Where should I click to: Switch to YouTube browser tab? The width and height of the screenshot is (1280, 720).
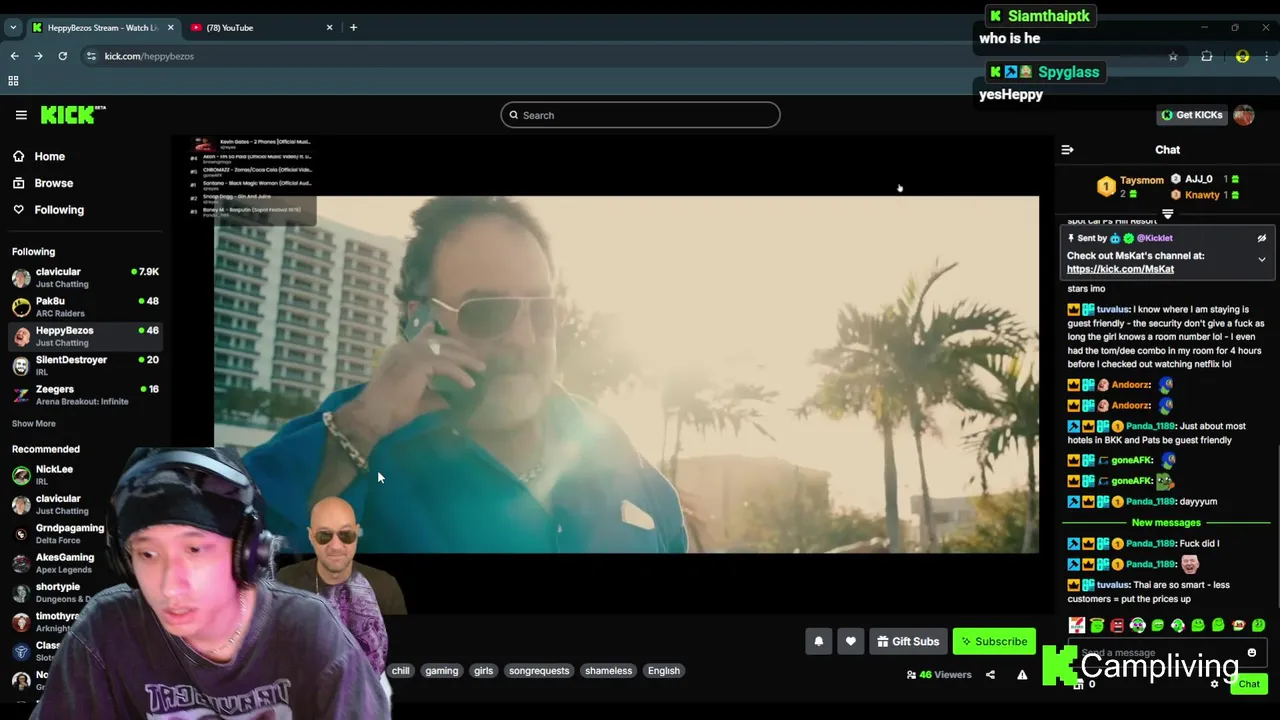coord(260,28)
